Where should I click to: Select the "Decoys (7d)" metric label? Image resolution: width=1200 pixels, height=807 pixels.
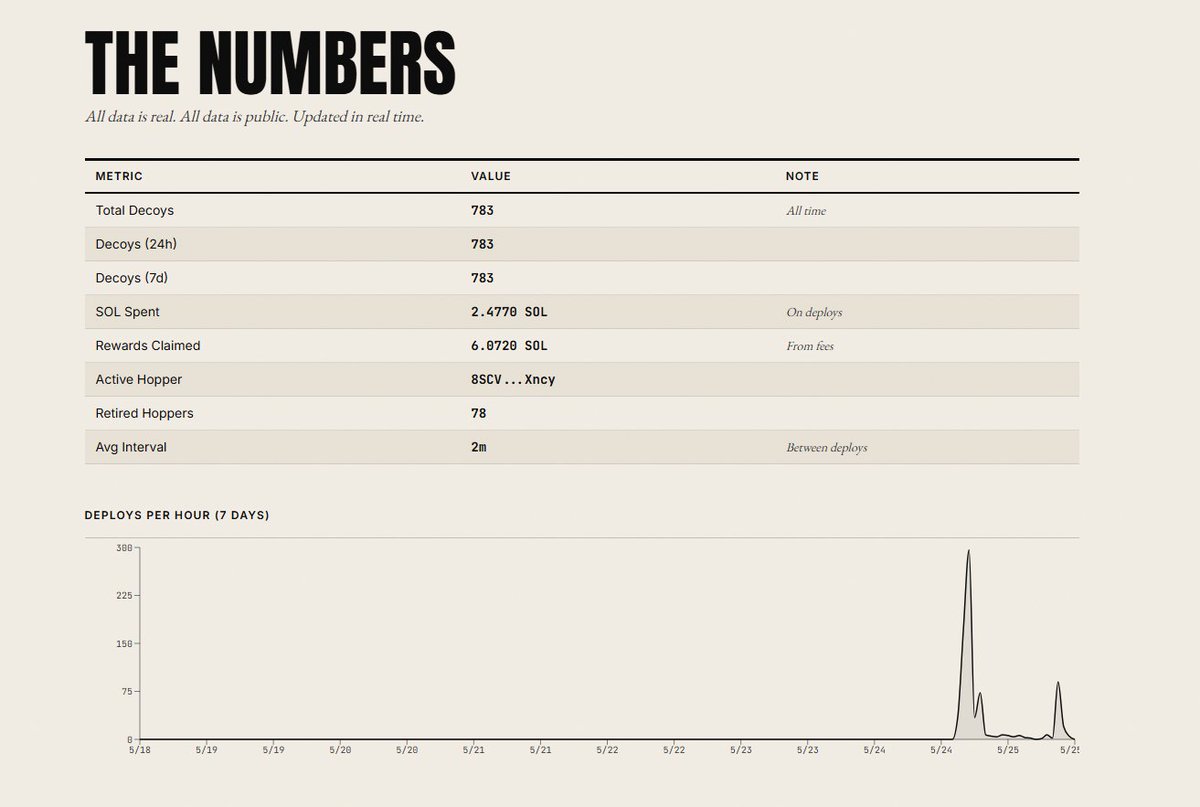[x=131, y=278]
